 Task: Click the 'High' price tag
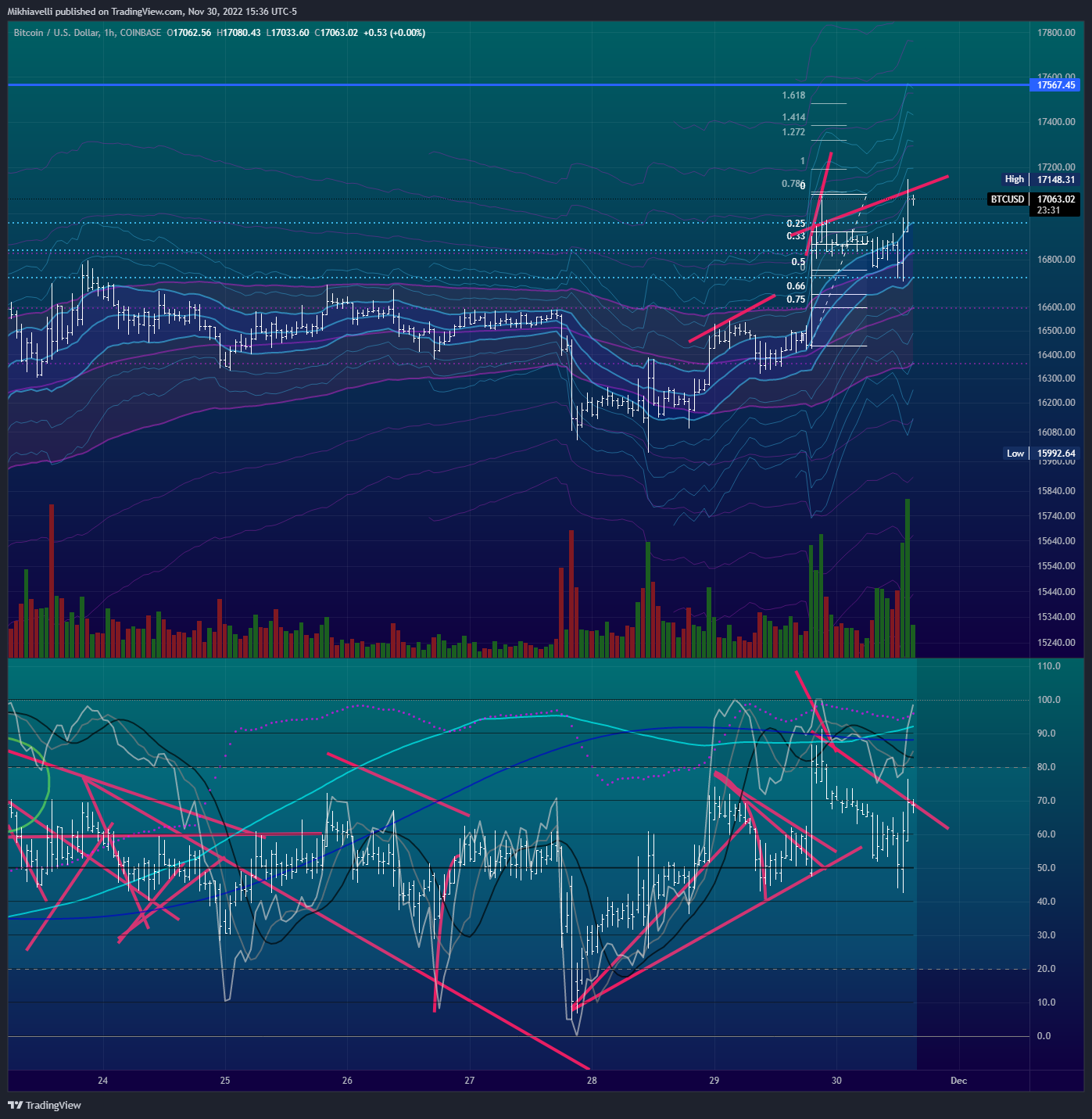click(1015, 179)
